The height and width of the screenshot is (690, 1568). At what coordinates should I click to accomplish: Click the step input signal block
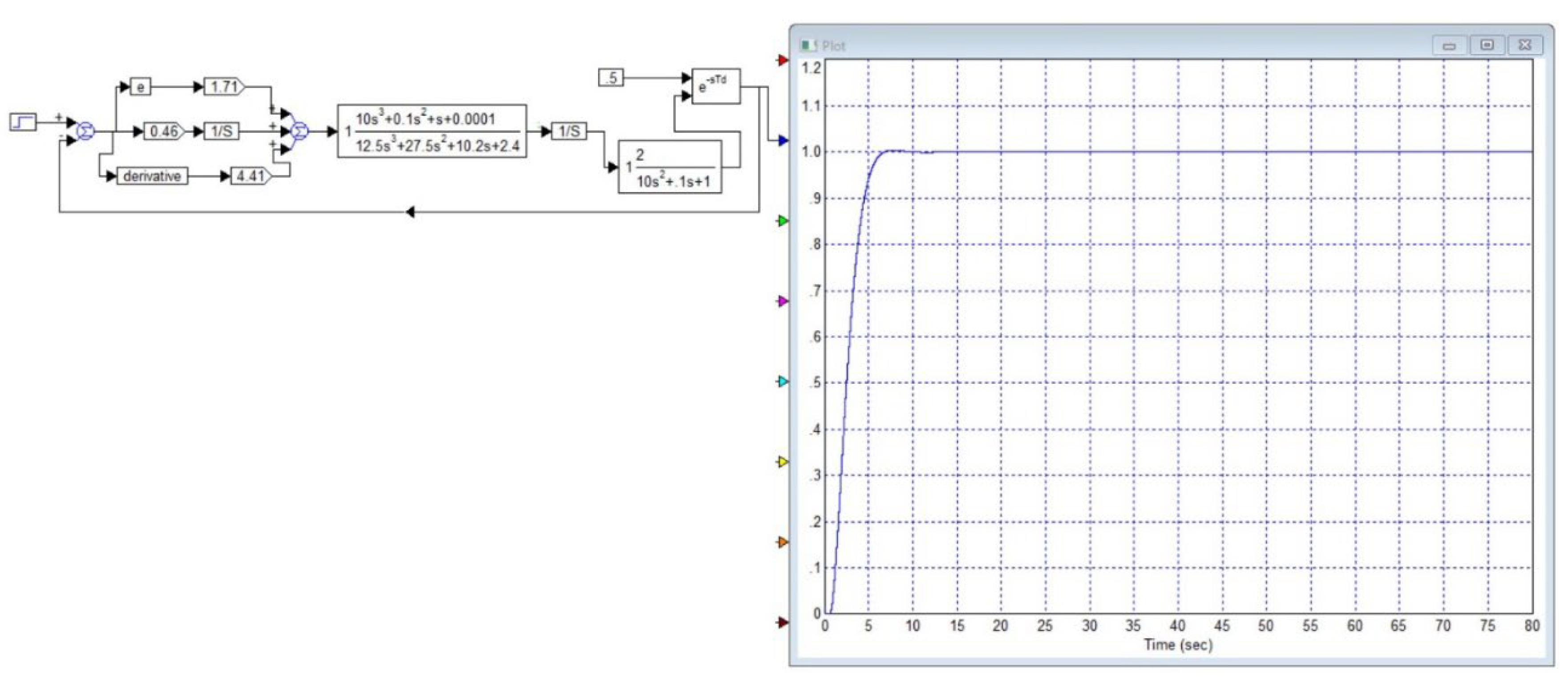(x=23, y=122)
